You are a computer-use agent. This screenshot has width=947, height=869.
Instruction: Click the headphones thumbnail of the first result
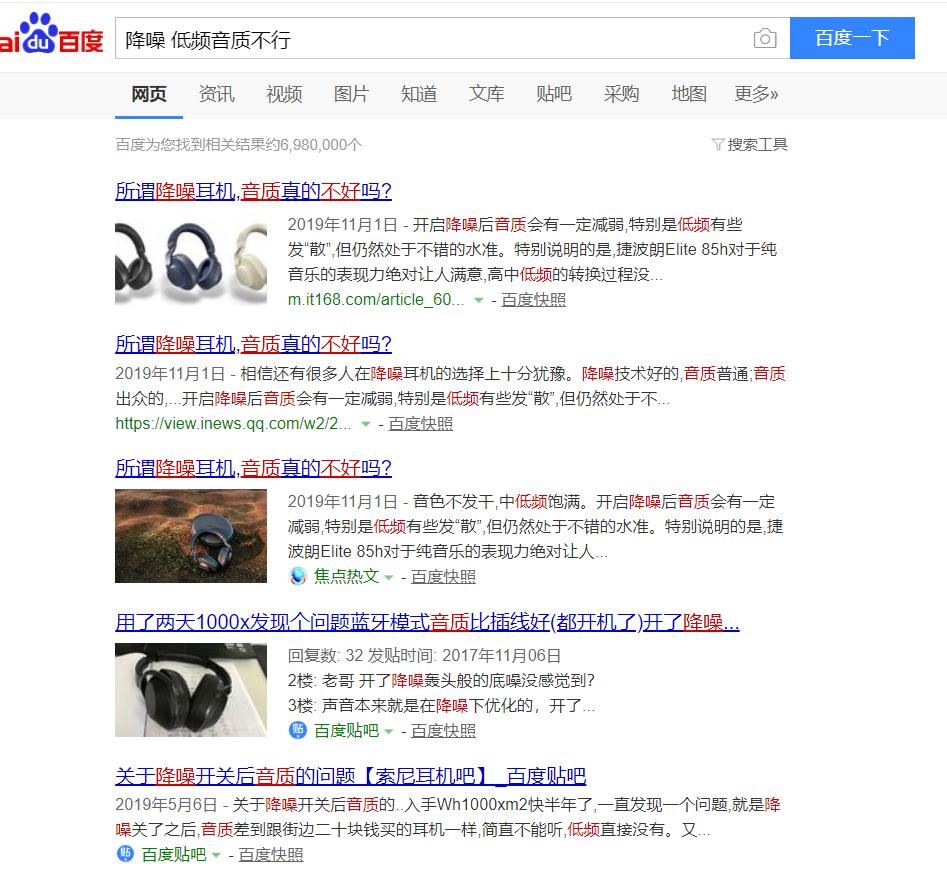190,253
